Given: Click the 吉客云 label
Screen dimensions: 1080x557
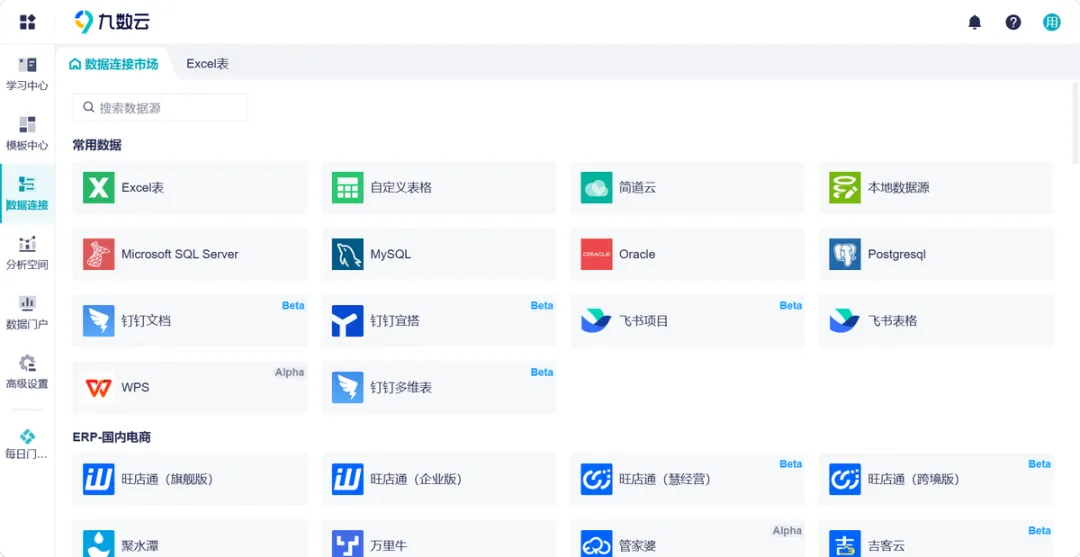Looking at the screenshot, I should 886,546.
